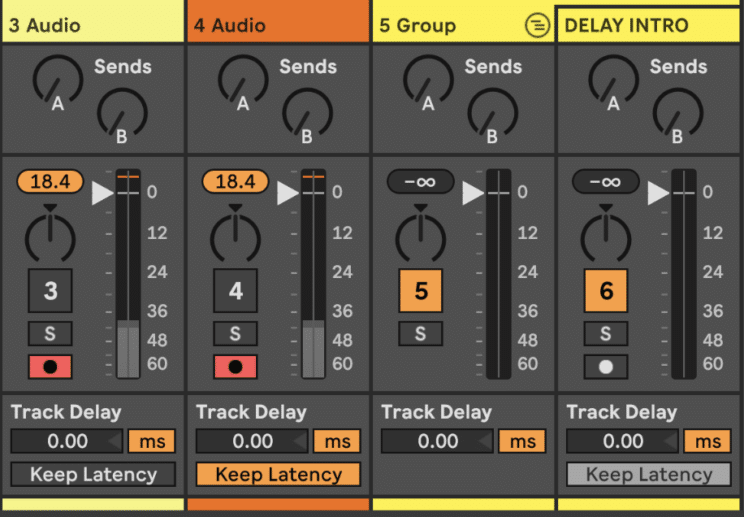
Task: Adjust Send B knob on 5 Group
Action: 493,113
